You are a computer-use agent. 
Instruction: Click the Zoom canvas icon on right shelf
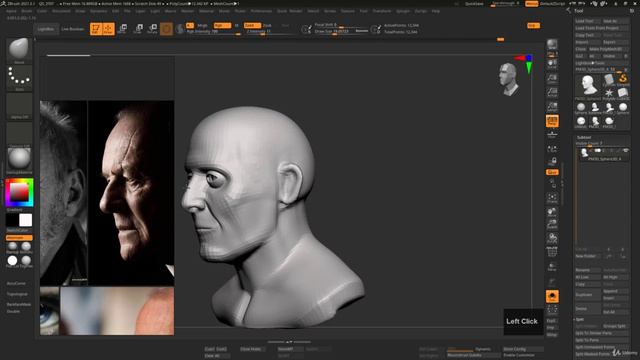(x=552, y=78)
